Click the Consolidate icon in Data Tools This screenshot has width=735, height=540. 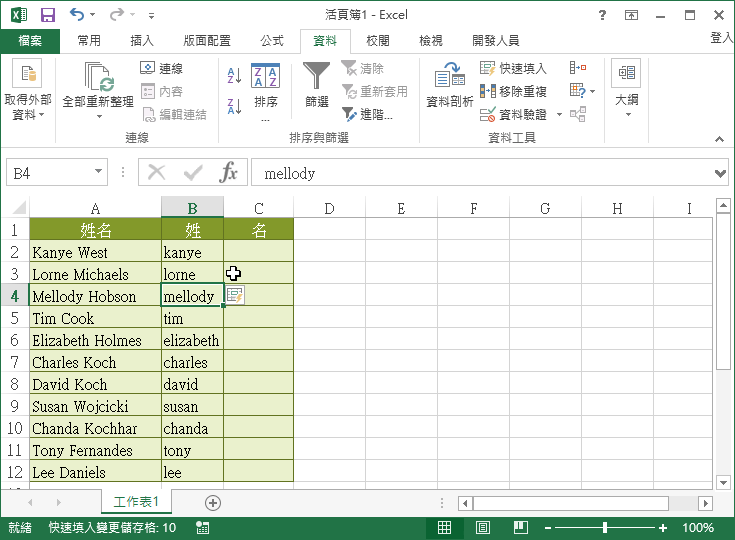(x=578, y=68)
